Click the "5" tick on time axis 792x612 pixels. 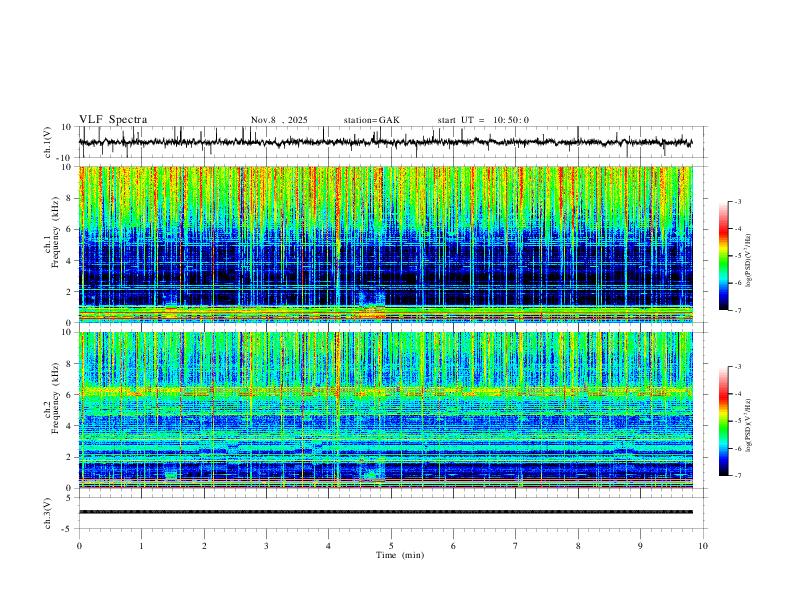tap(391, 546)
